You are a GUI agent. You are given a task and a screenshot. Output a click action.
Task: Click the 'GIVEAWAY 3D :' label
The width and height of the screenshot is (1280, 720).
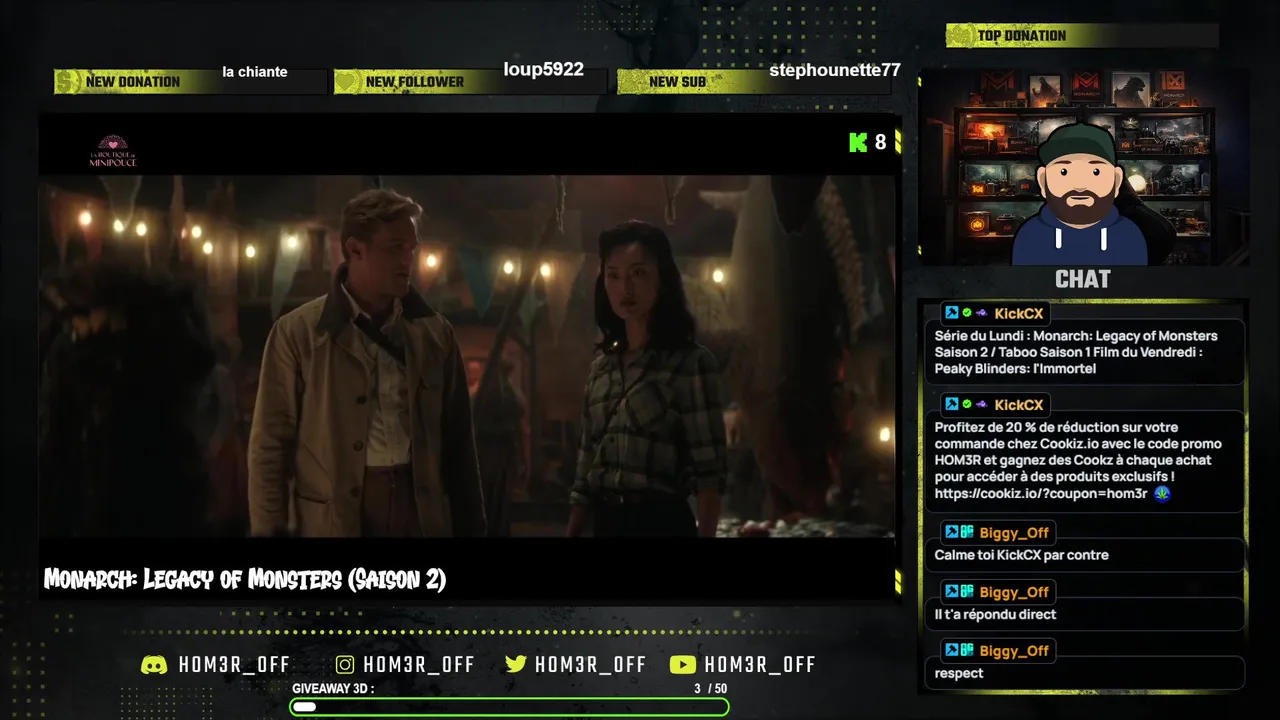click(333, 689)
